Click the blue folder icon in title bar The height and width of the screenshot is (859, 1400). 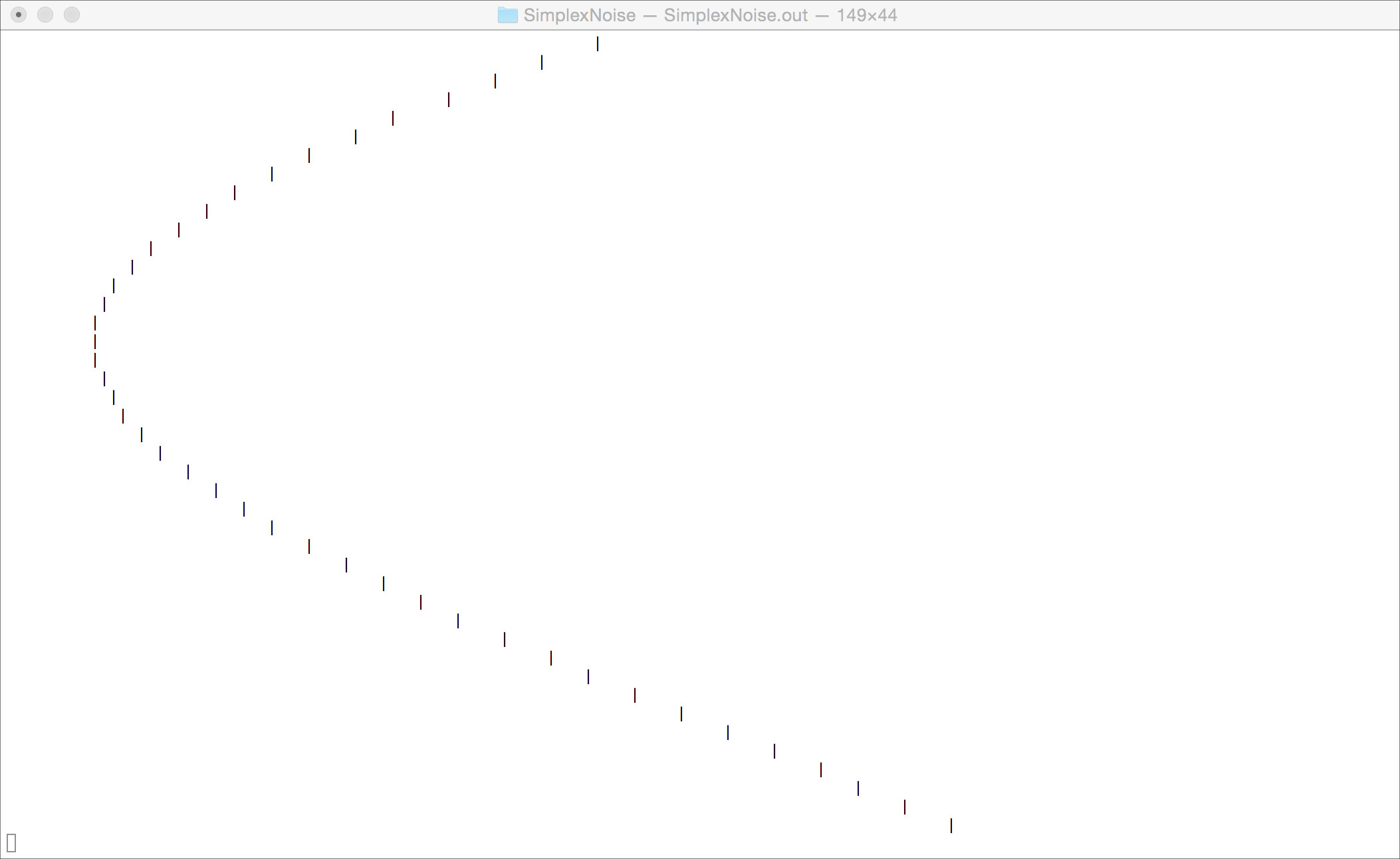[x=507, y=15]
